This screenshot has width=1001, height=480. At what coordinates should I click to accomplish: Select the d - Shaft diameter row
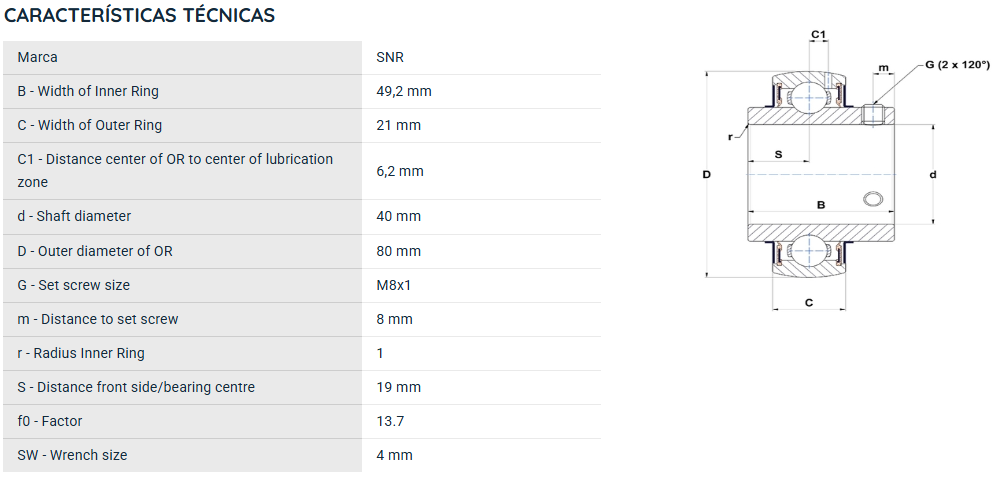pyautogui.click(x=302, y=216)
